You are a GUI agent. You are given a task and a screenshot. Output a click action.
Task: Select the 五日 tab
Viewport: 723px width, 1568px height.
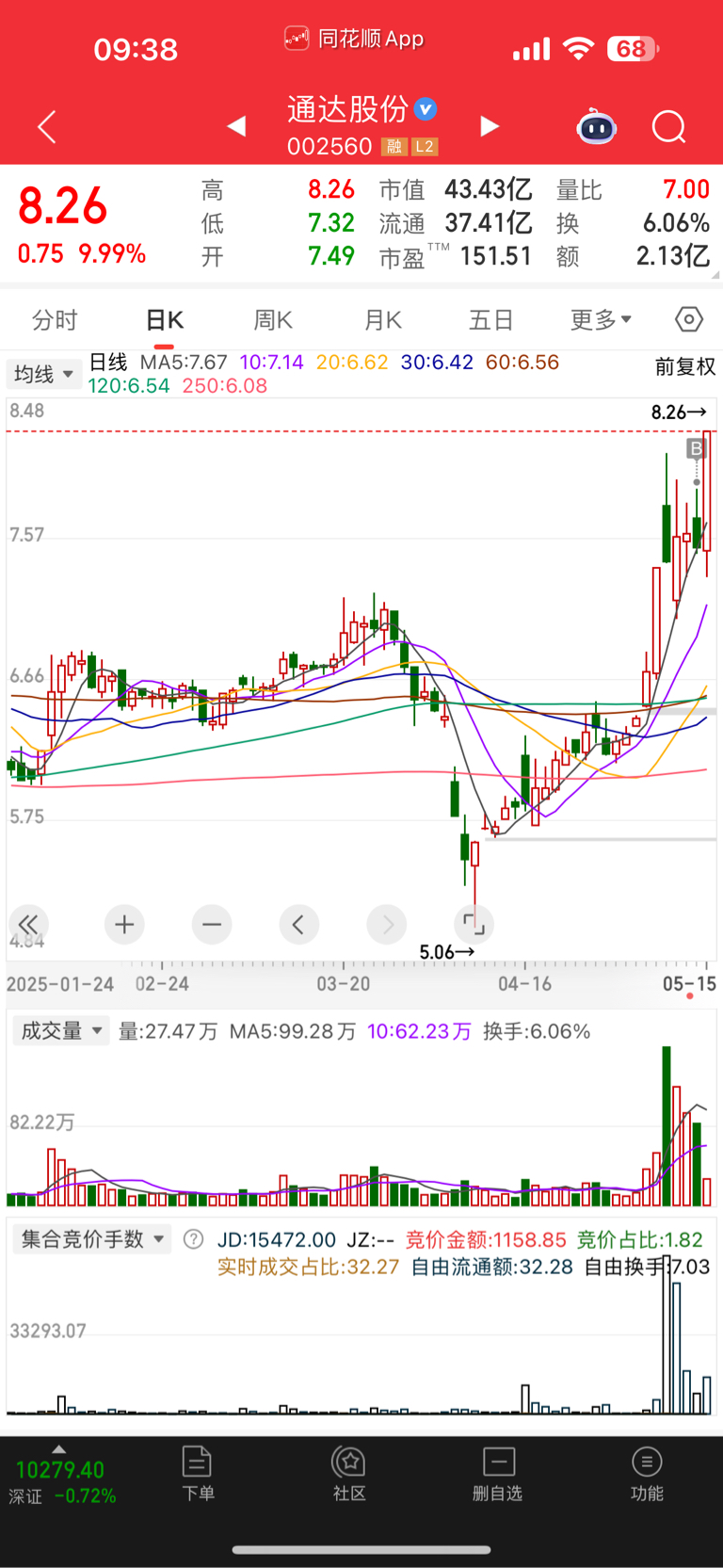[490, 320]
